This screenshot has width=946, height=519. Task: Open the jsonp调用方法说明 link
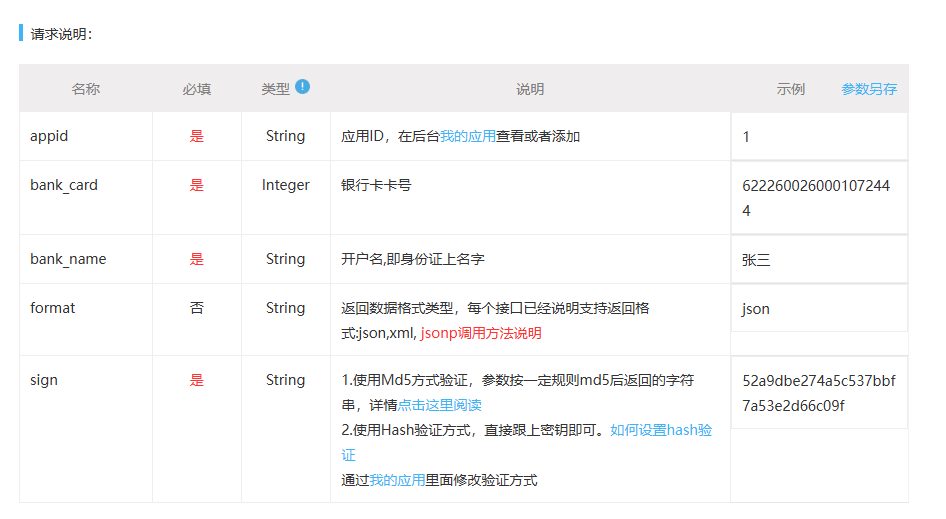(481, 333)
